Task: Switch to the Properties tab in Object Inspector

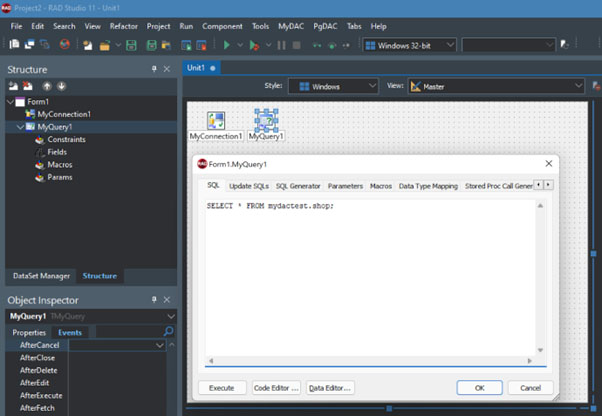Action: [29, 332]
